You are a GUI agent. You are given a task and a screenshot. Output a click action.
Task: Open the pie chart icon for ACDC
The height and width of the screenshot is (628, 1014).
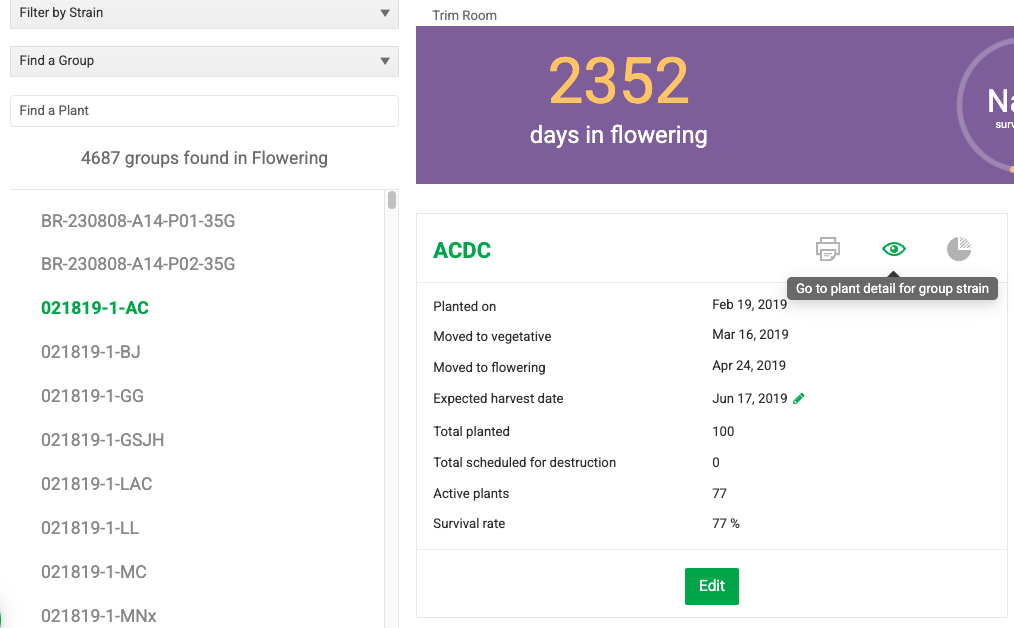pos(958,249)
